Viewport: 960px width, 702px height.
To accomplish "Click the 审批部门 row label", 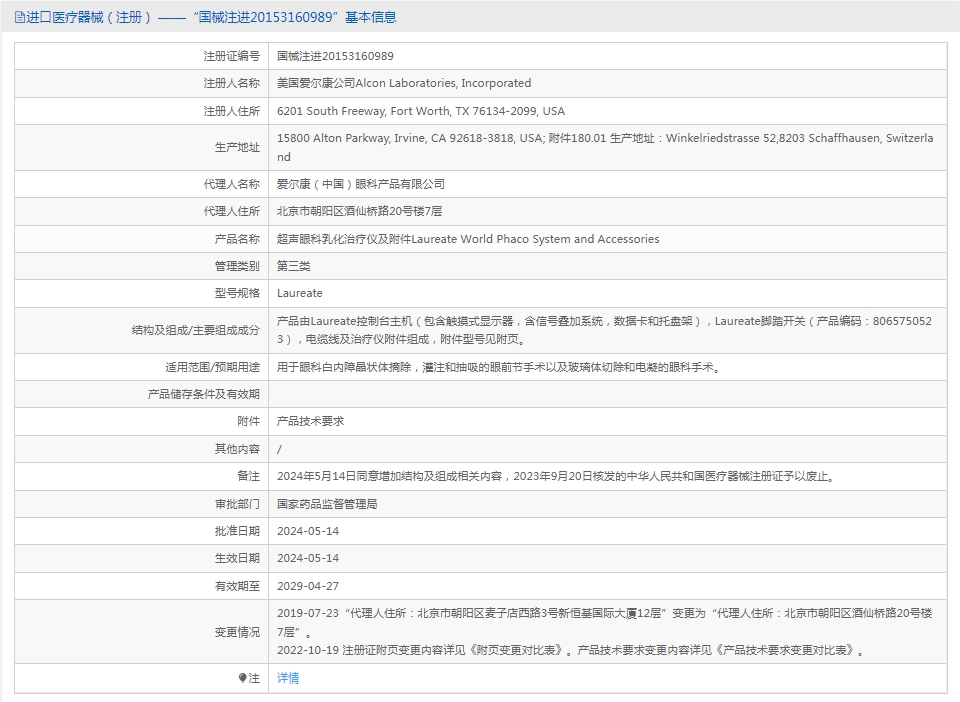I will (237, 504).
